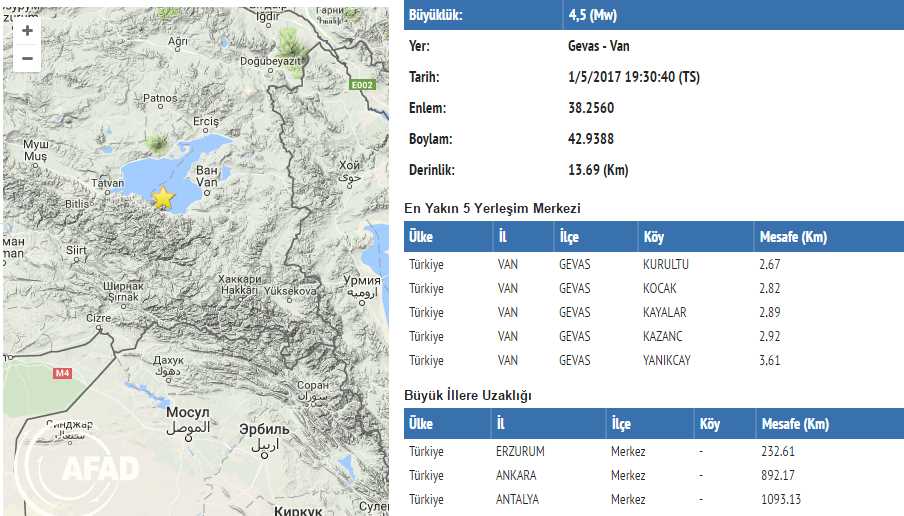
Task: Select the ERZURUM row in cities table
Action: [520, 452]
